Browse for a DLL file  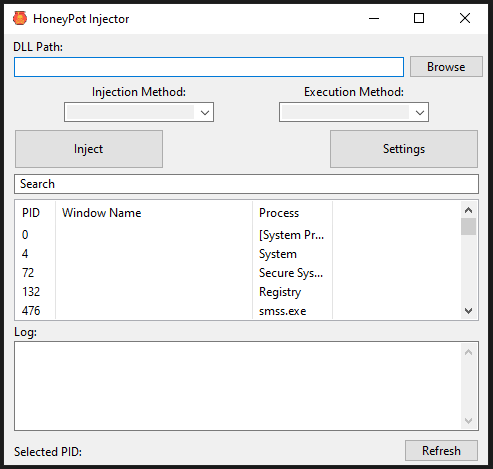click(x=446, y=67)
